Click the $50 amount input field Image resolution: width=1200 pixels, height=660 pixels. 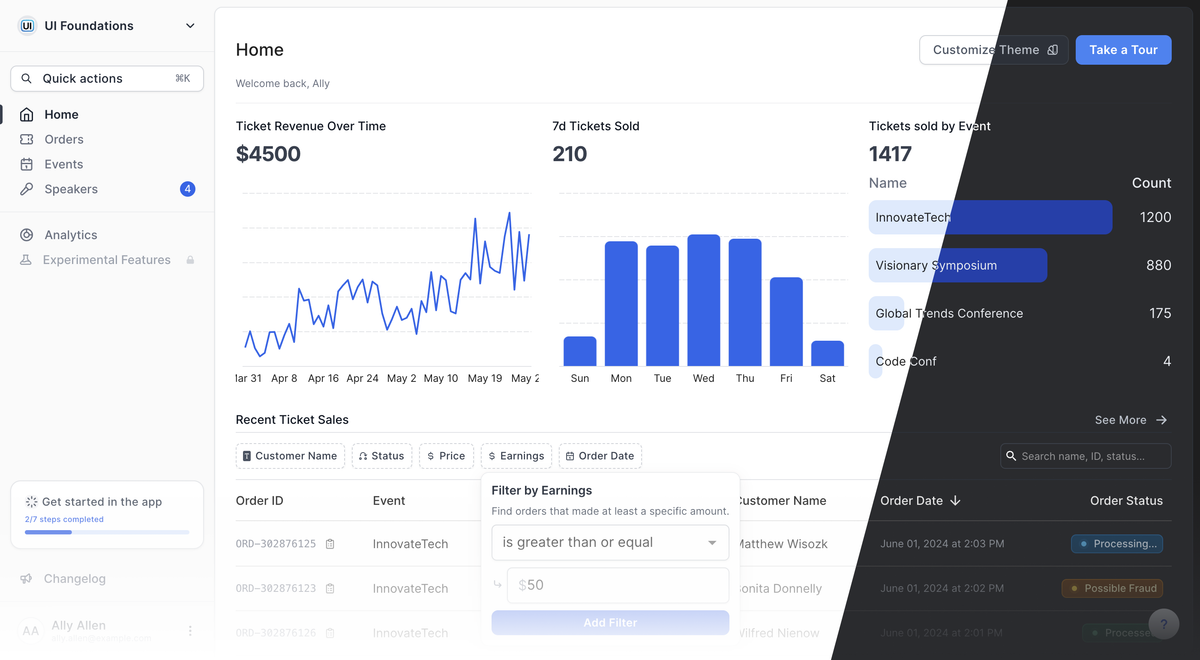point(618,585)
